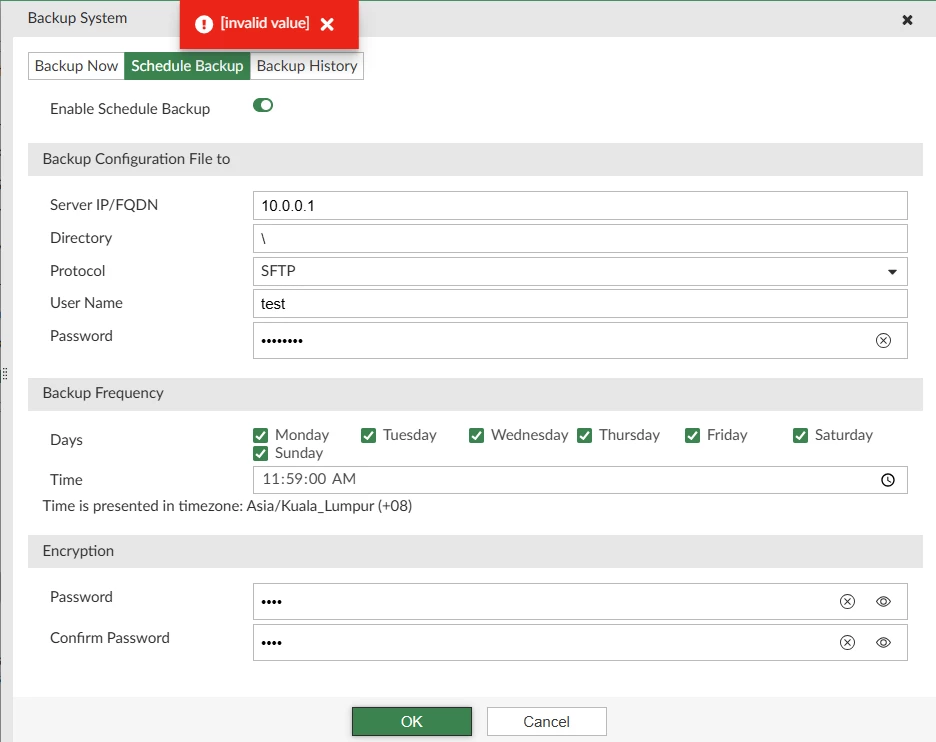The image size is (936, 742).
Task: Confirm settings with the OK button
Action: (411, 721)
